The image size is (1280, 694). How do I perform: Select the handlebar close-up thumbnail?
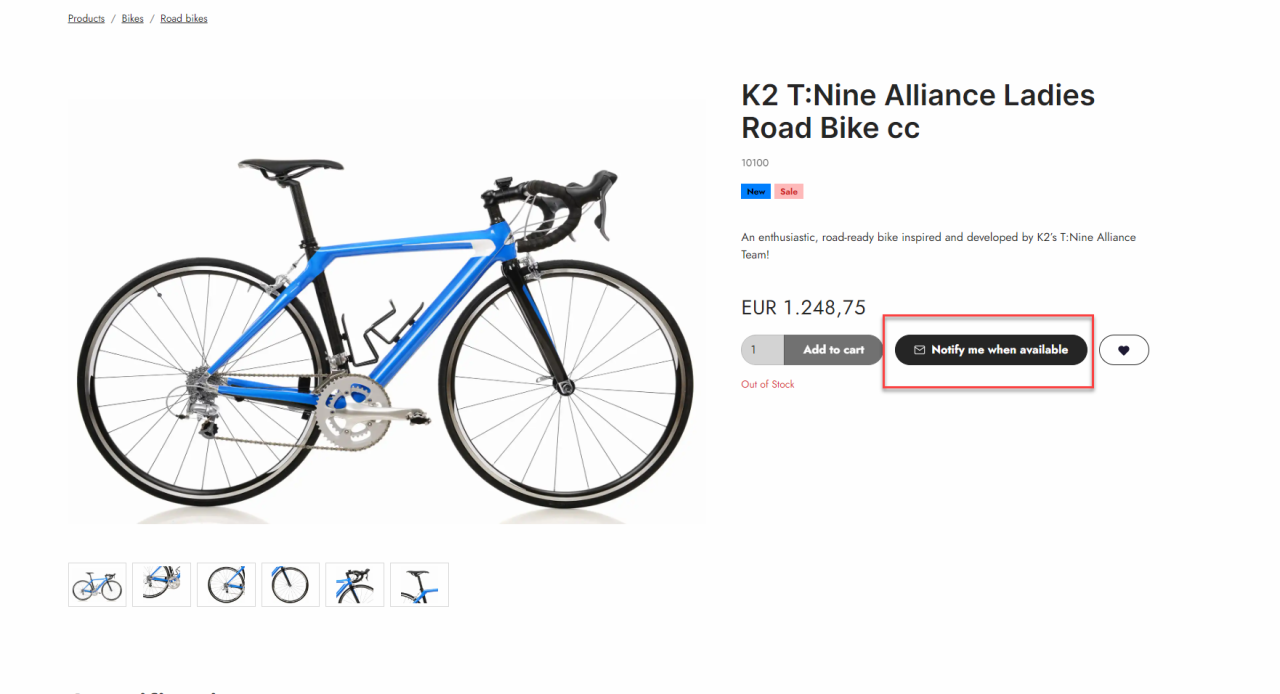(x=355, y=585)
